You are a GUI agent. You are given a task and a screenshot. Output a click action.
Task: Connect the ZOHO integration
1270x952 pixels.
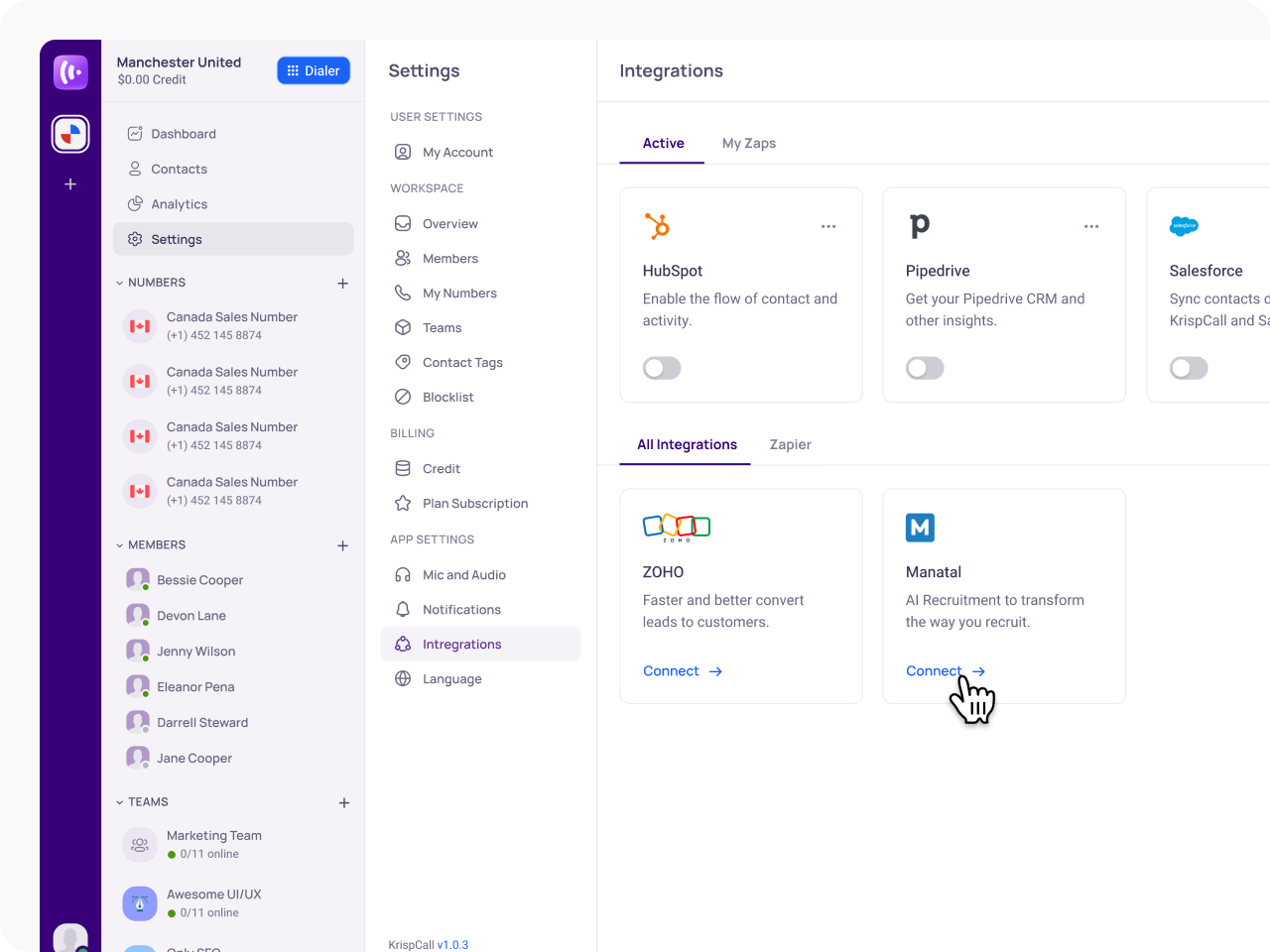683,671
